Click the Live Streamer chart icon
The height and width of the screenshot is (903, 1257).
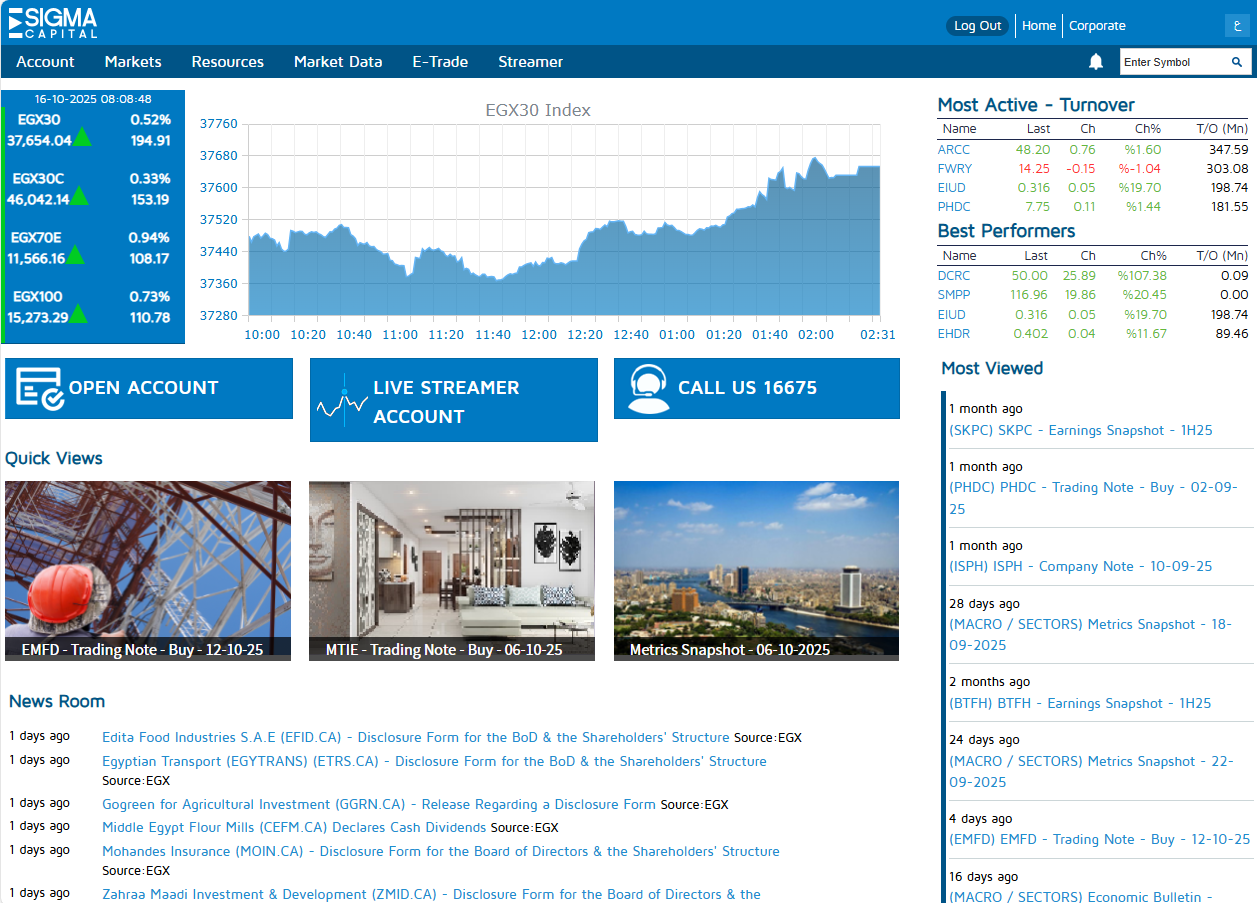tap(343, 402)
